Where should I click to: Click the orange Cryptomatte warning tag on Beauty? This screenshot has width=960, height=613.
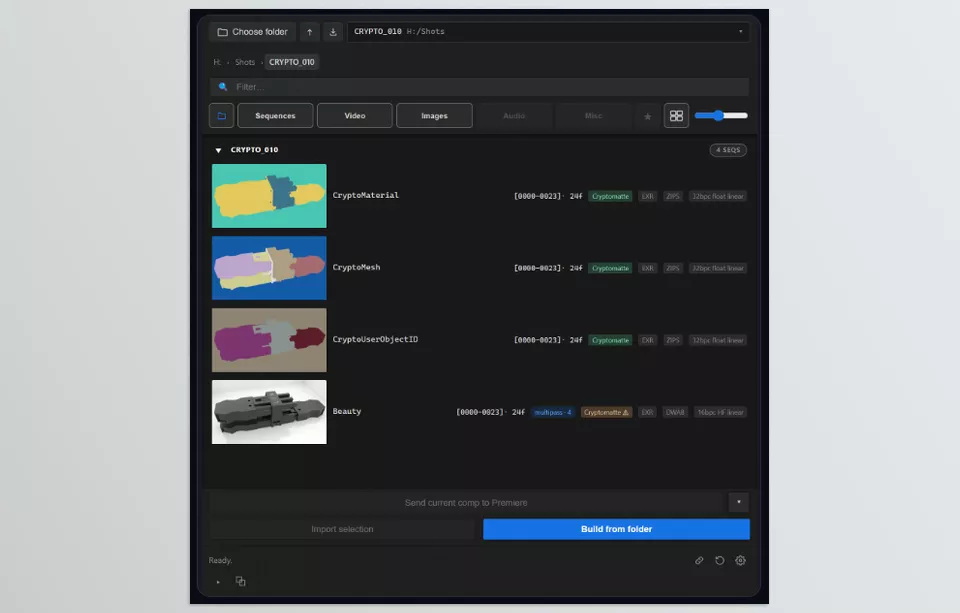pos(606,412)
